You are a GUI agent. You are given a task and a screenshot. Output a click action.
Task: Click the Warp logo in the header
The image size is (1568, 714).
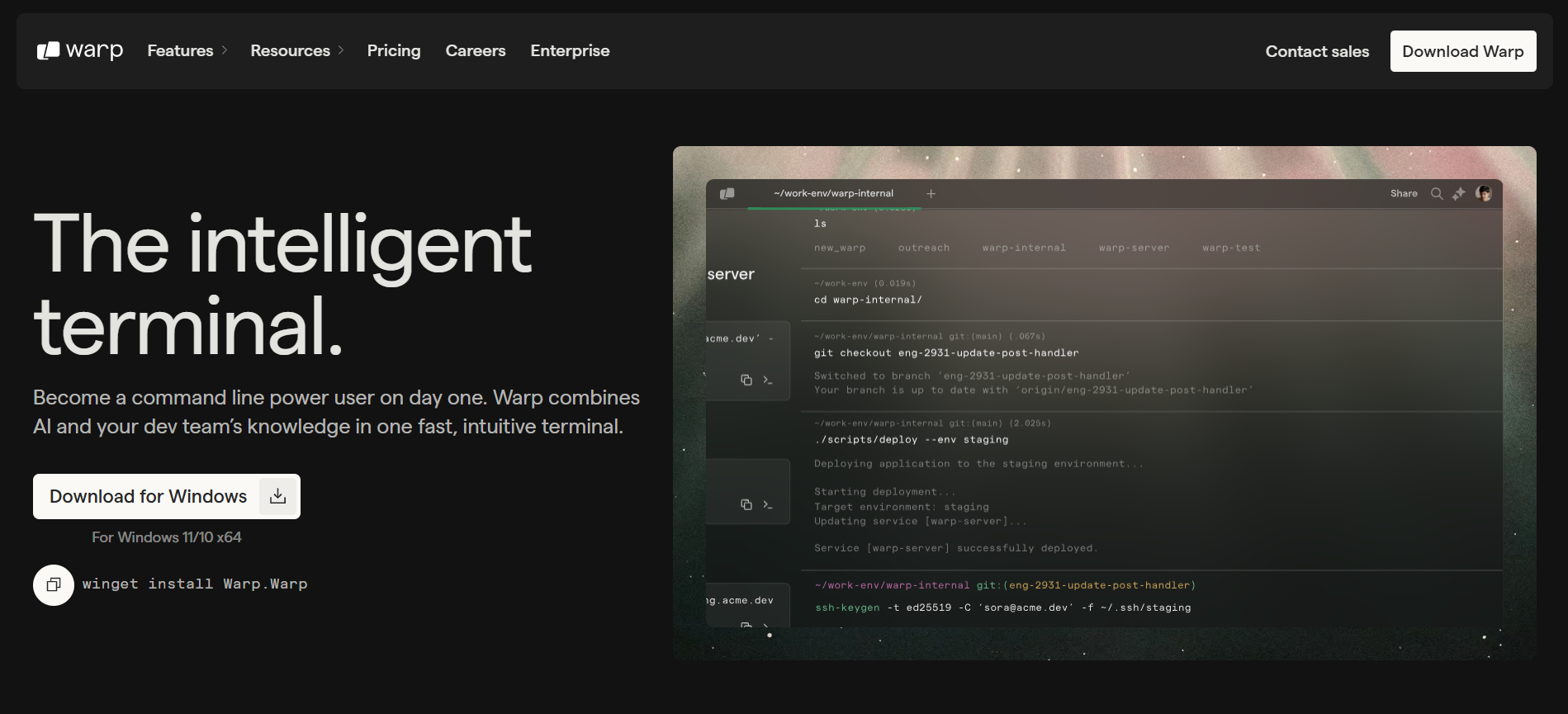(x=80, y=50)
